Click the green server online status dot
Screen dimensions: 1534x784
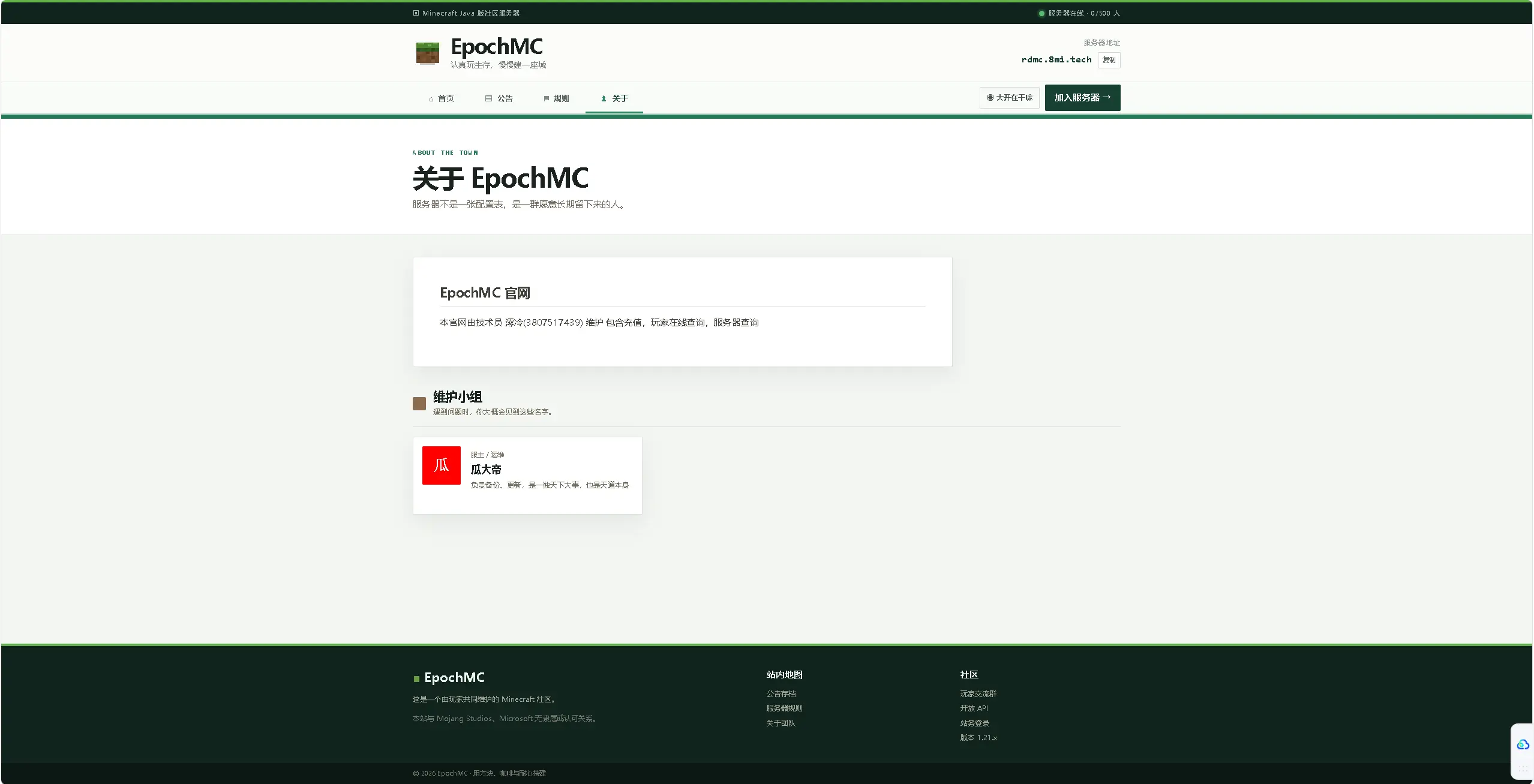pyautogui.click(x=1041, y=13)
